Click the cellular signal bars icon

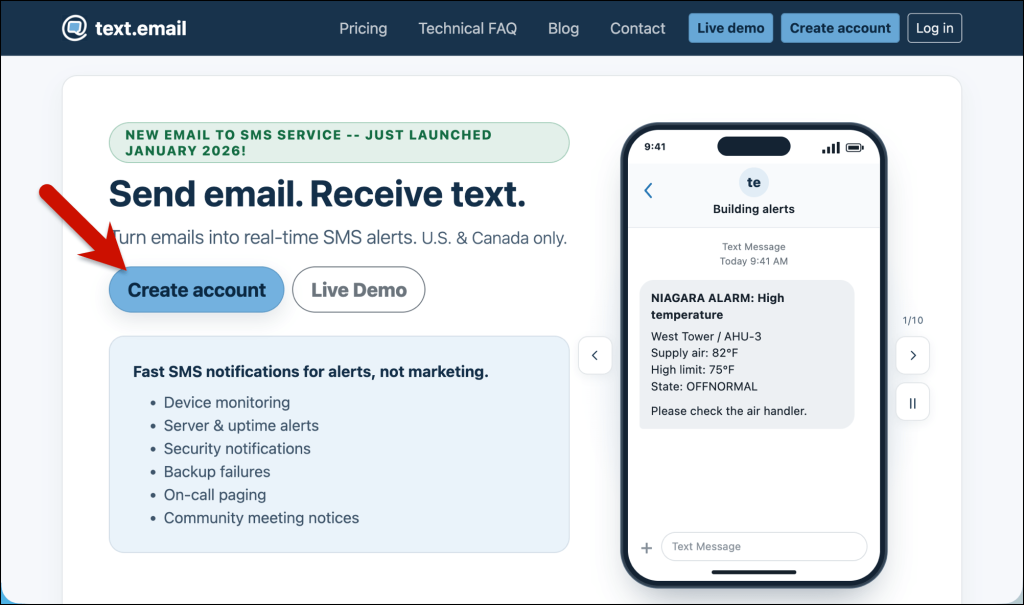tap(831, 148)
